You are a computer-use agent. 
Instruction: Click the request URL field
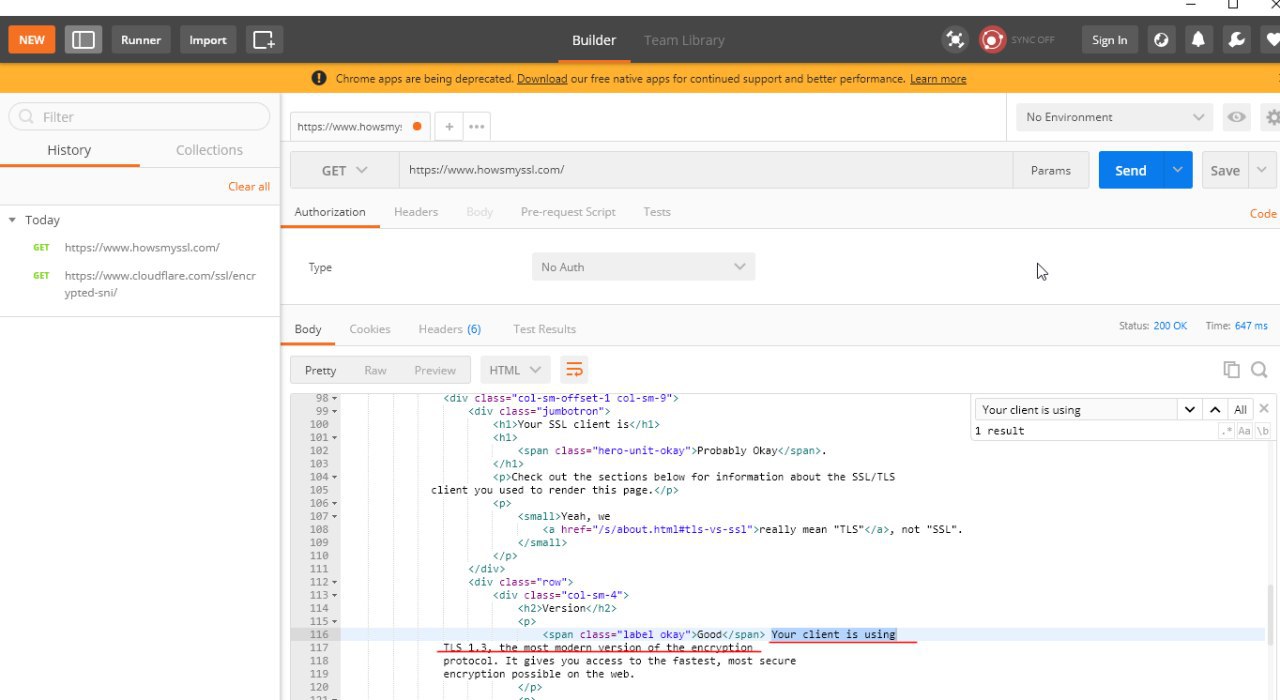(705, 170)
